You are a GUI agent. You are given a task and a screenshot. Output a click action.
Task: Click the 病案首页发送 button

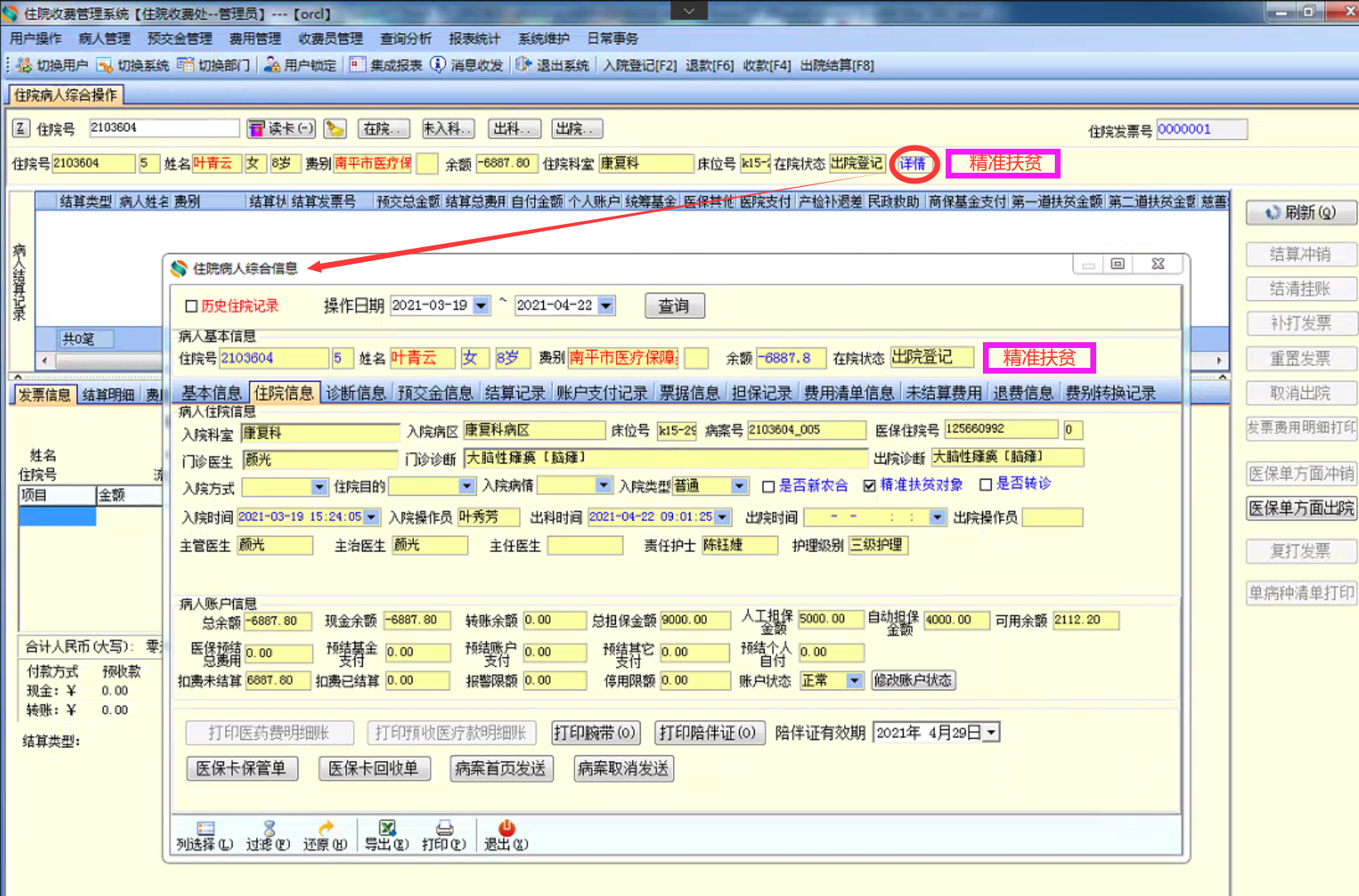[500, 769]
